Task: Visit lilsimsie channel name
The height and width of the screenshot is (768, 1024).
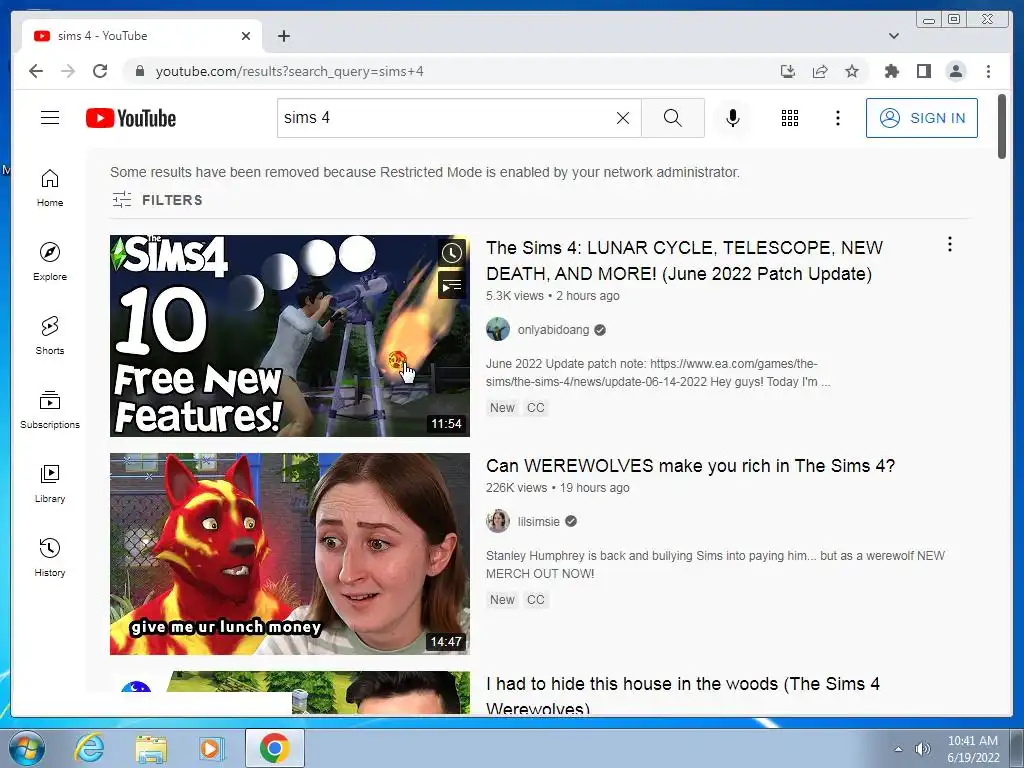Action: pyautogui.click(x=539, y=522)
